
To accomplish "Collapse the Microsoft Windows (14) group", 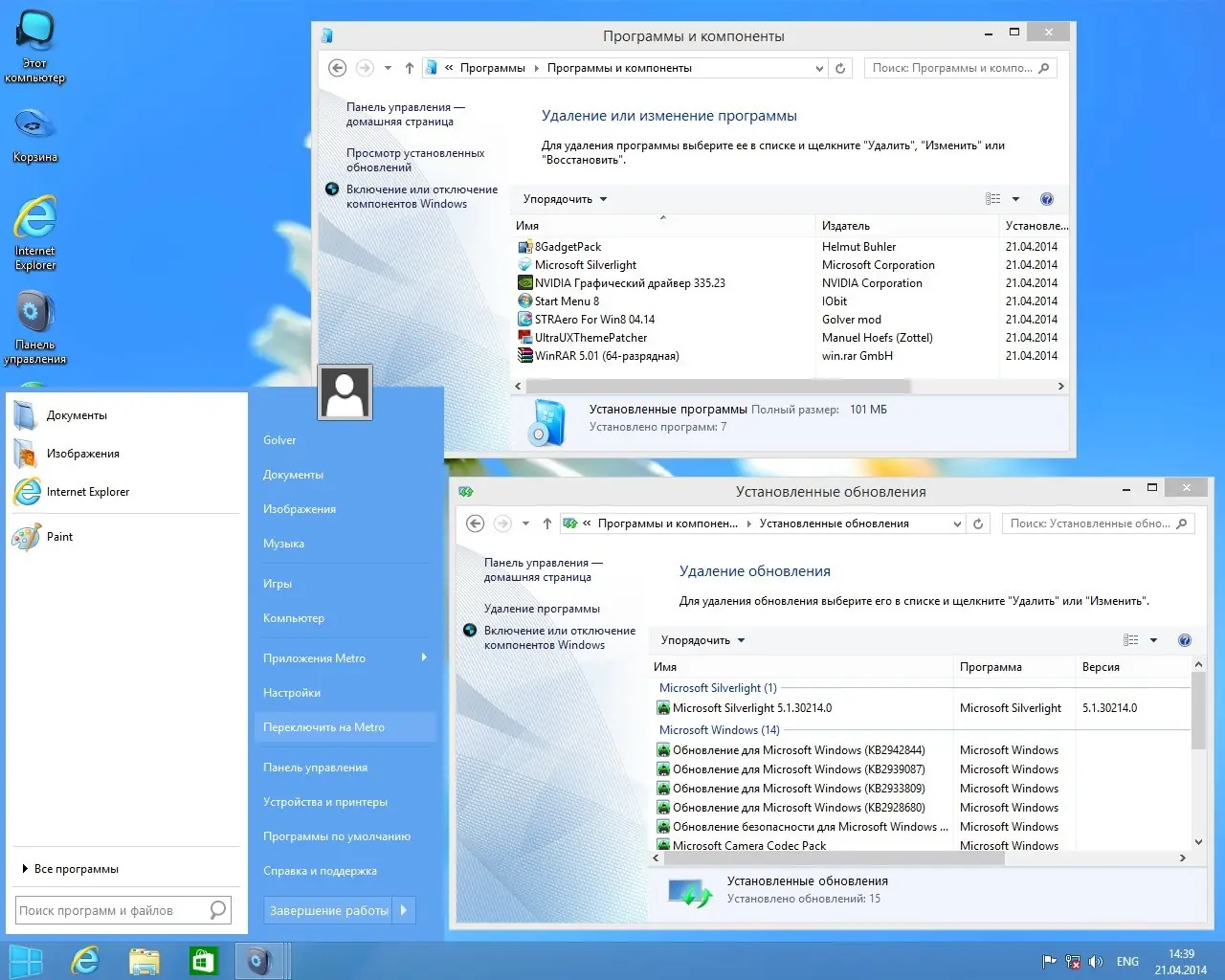I will [720, 730].
